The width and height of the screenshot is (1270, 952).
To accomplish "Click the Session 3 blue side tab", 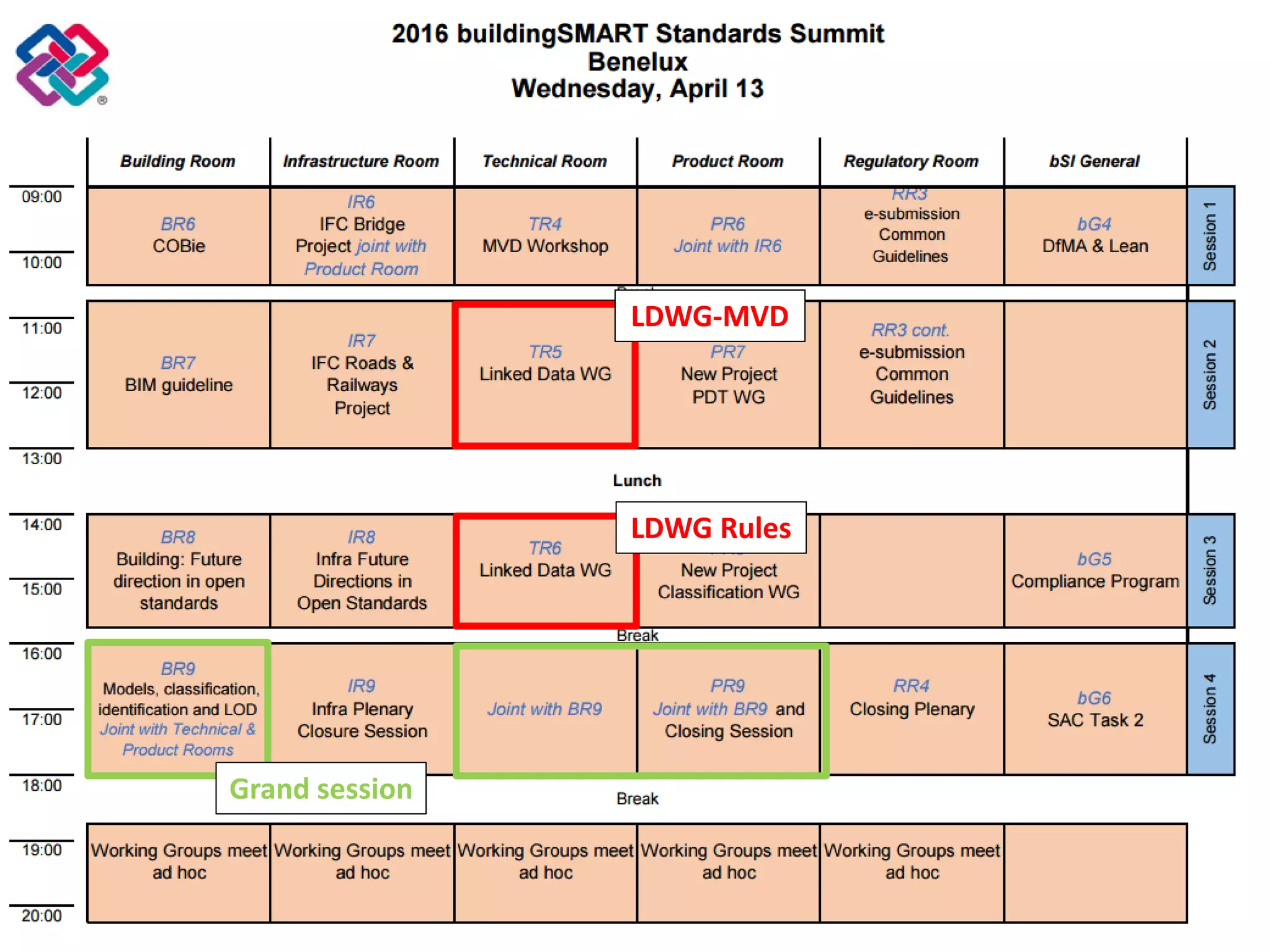I will (1210, 570).
